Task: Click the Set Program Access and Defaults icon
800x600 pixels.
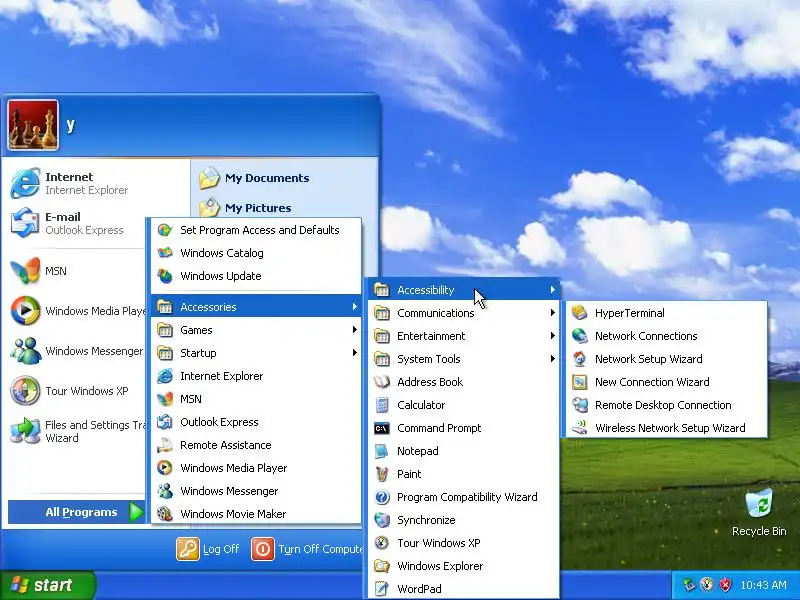Action: click(164, 230)
